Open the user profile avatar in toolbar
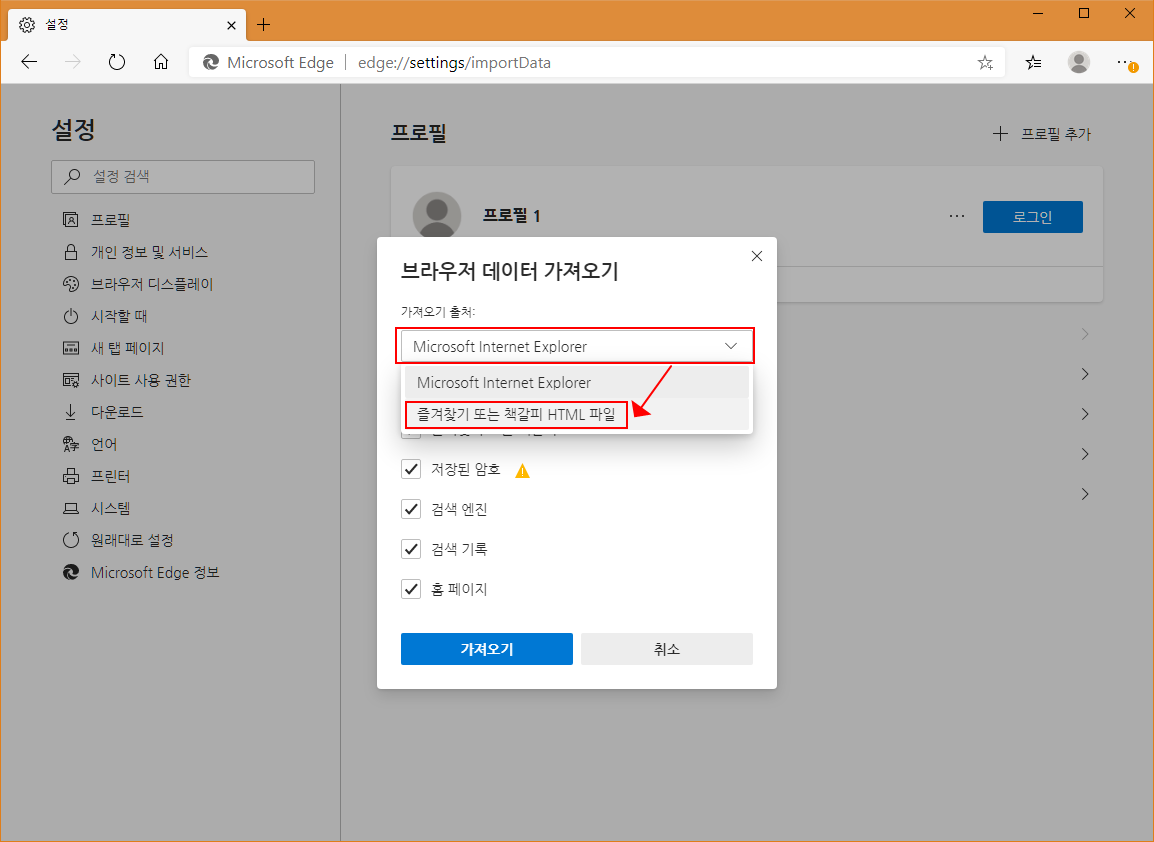Image resolution: width=1154 pixels, height=842 pixels. tap(1079, 63)
